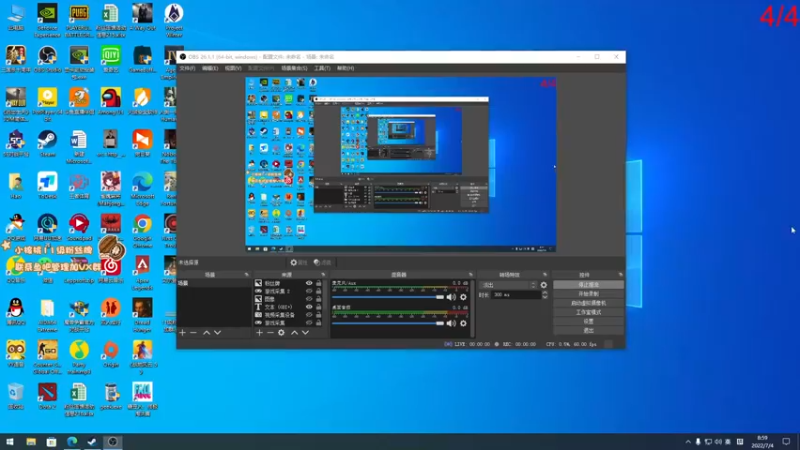This screenshot has height=450, width=800.
Task: Open Dota 2 desktop shortcut
Action: [x=47, y=397]
